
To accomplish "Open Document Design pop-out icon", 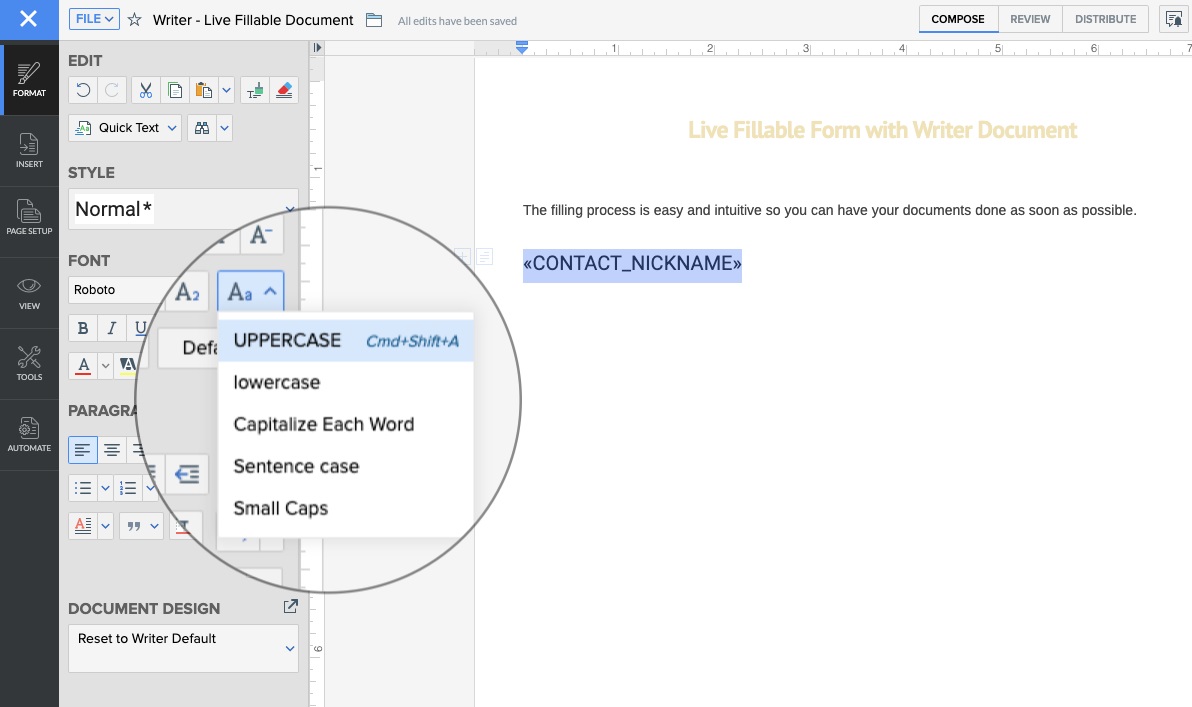I will [290, 606].
